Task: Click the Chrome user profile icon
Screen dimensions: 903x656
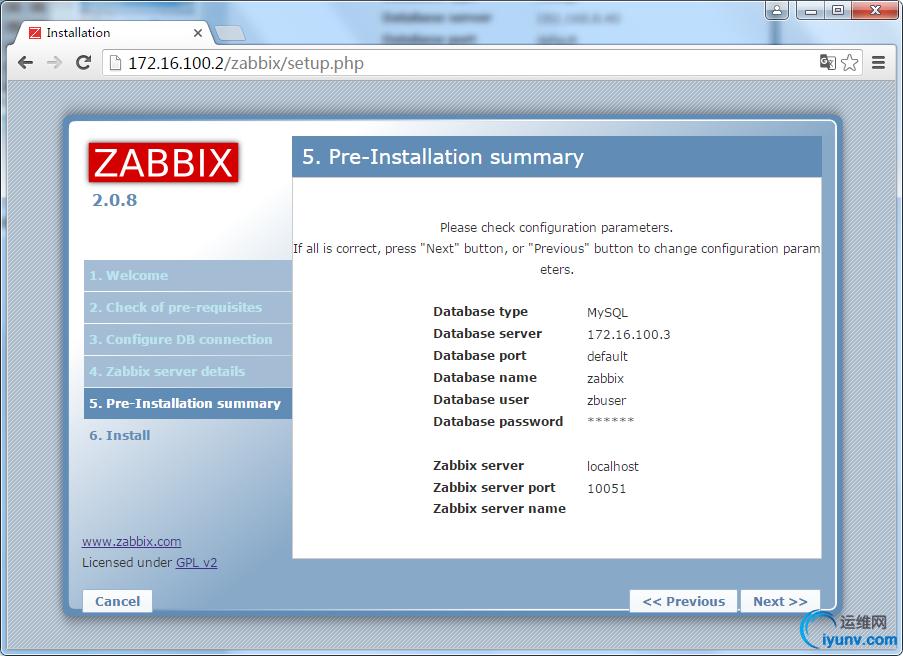Action: click(x=777, y=10)
